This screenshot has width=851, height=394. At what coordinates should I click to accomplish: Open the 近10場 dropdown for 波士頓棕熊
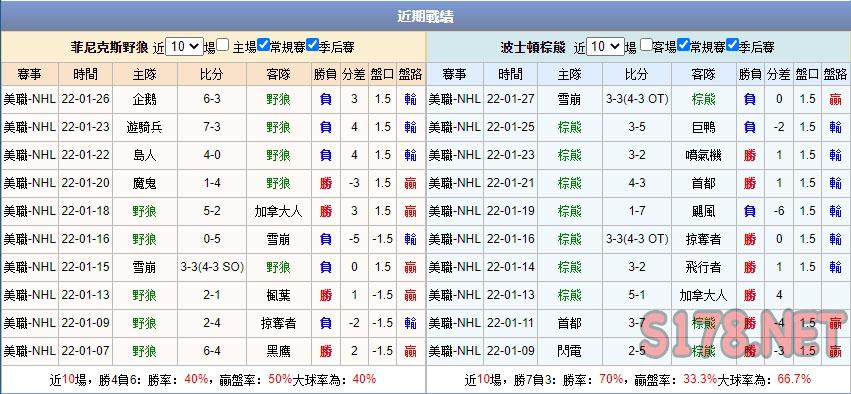tap(605, 47)
